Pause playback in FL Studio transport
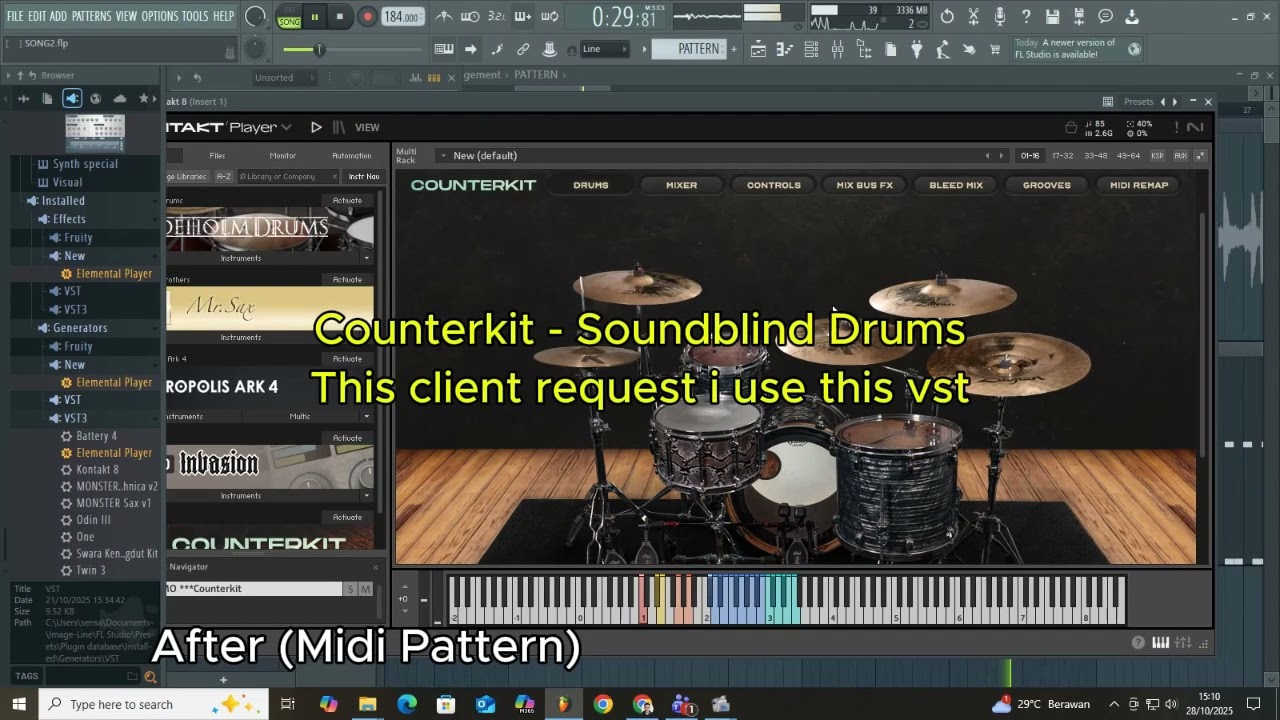This screenshot has height=720, width=1280. [314, 17]
